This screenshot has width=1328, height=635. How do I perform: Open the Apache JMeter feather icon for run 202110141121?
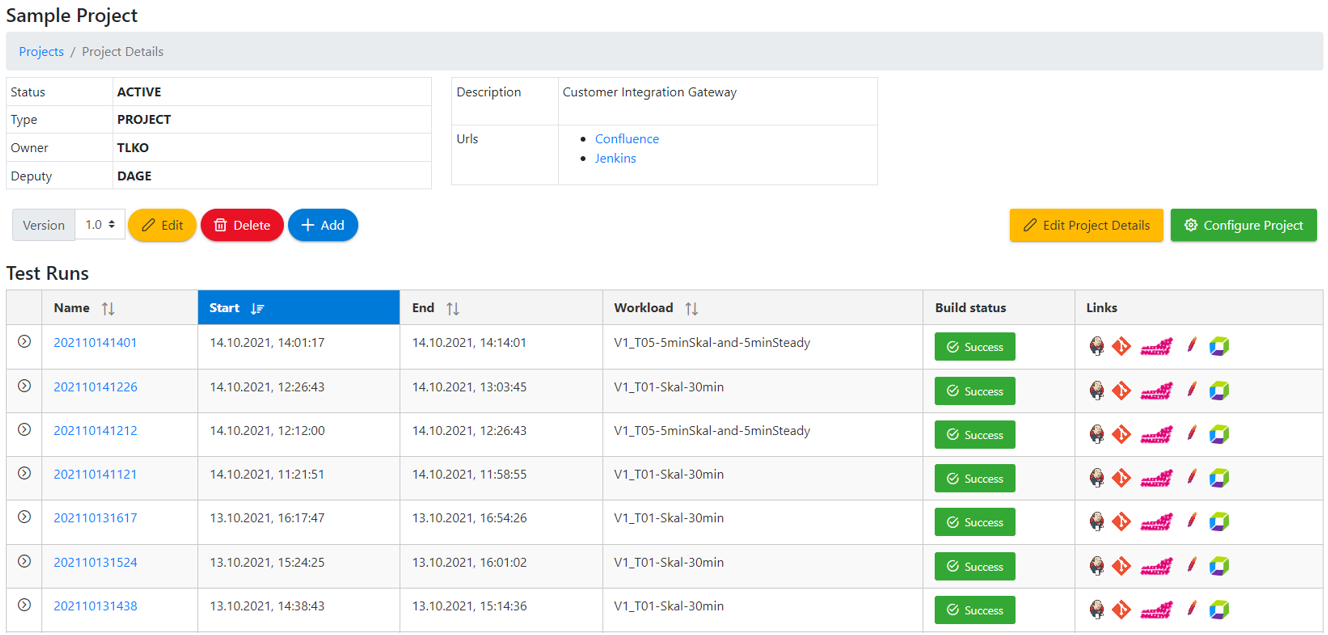click(x=1190, y=478)
